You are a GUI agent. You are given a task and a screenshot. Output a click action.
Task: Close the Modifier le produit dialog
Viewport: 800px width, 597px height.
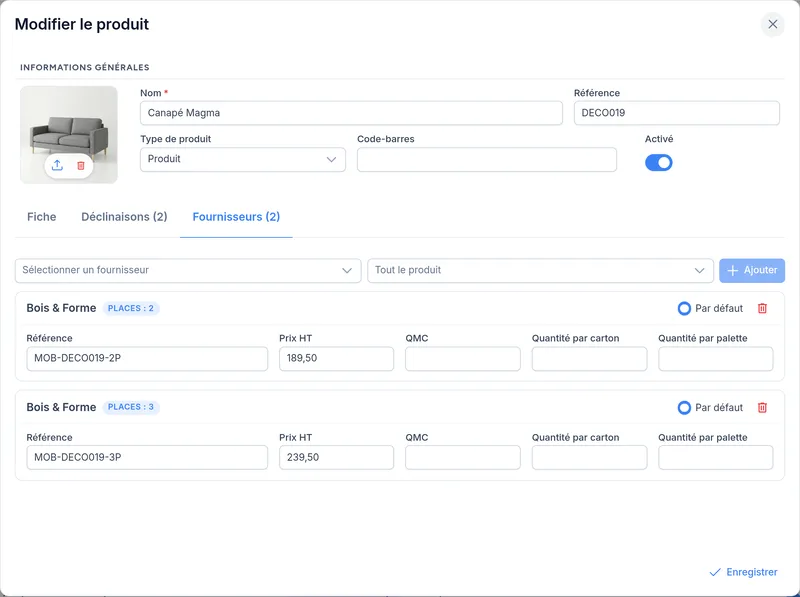click(x=772, y=24)
